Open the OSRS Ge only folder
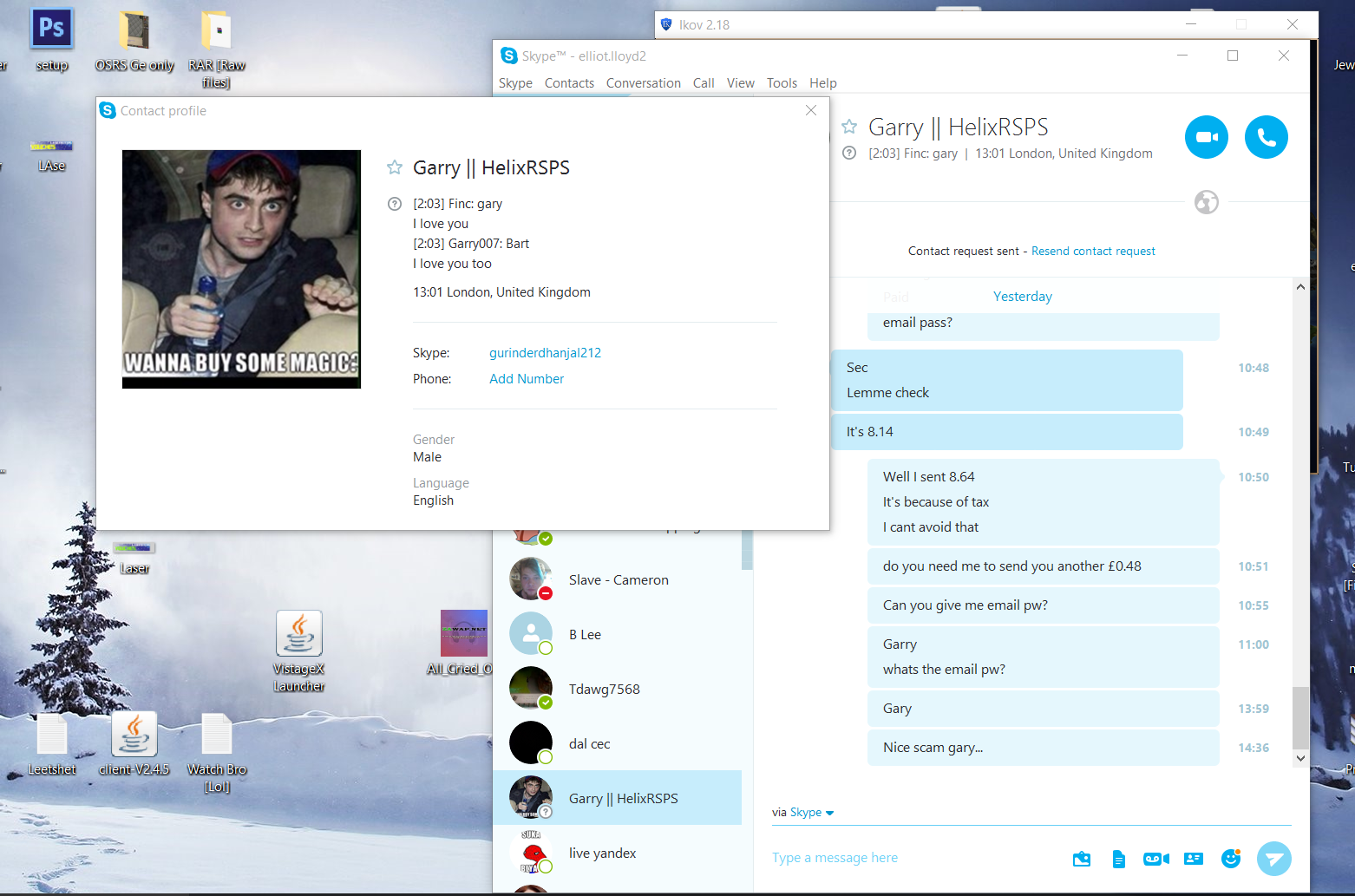 click(x=134, y=41)
